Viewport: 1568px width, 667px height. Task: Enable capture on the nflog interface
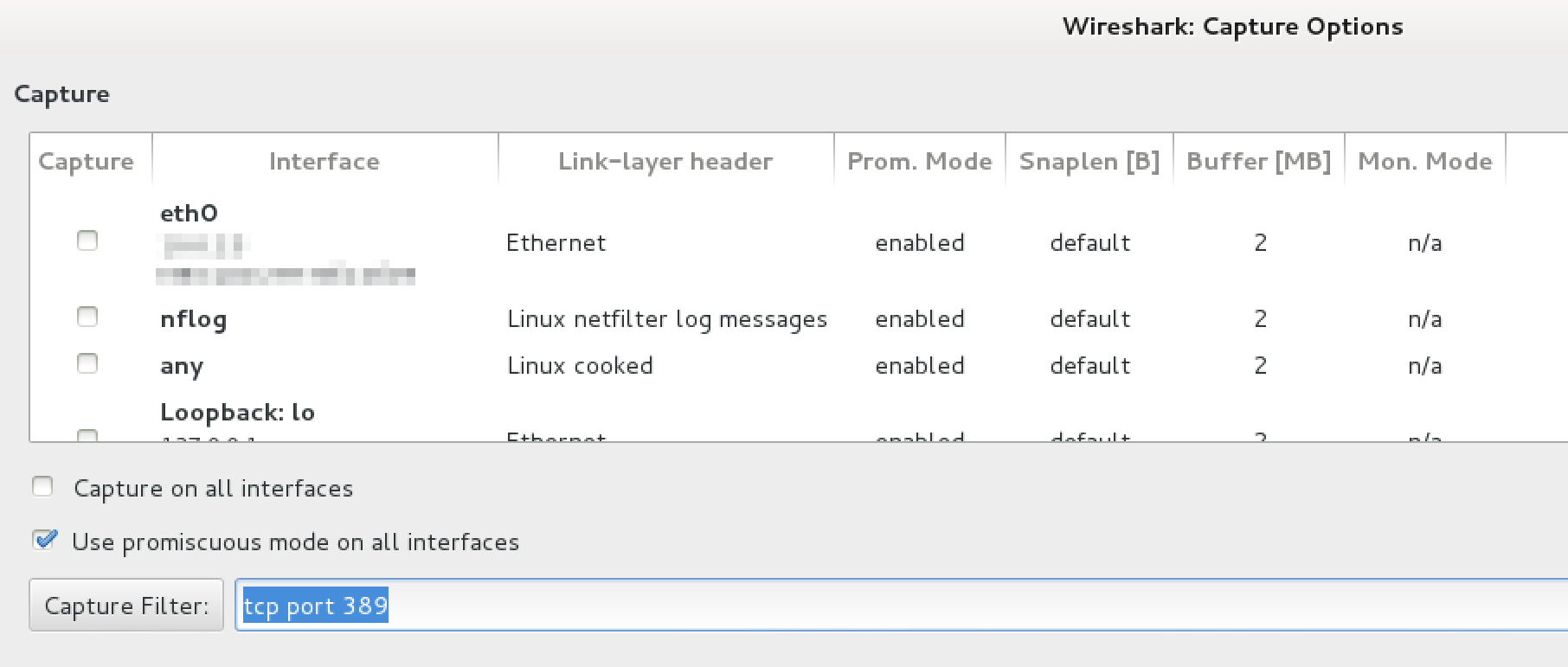tap(87, 317)
